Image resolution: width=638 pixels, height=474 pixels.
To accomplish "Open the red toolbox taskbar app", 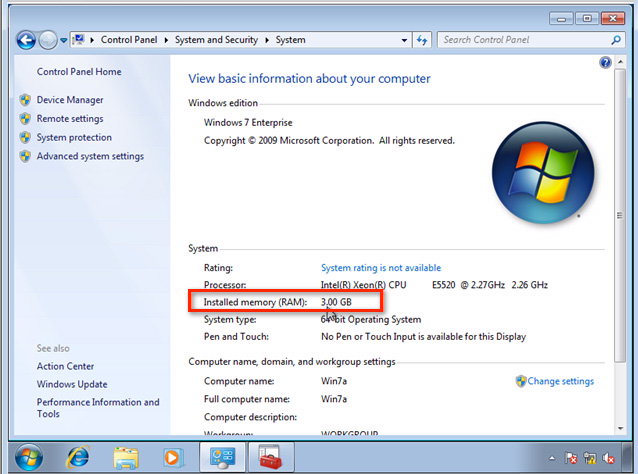I will (x=271, y=458).
